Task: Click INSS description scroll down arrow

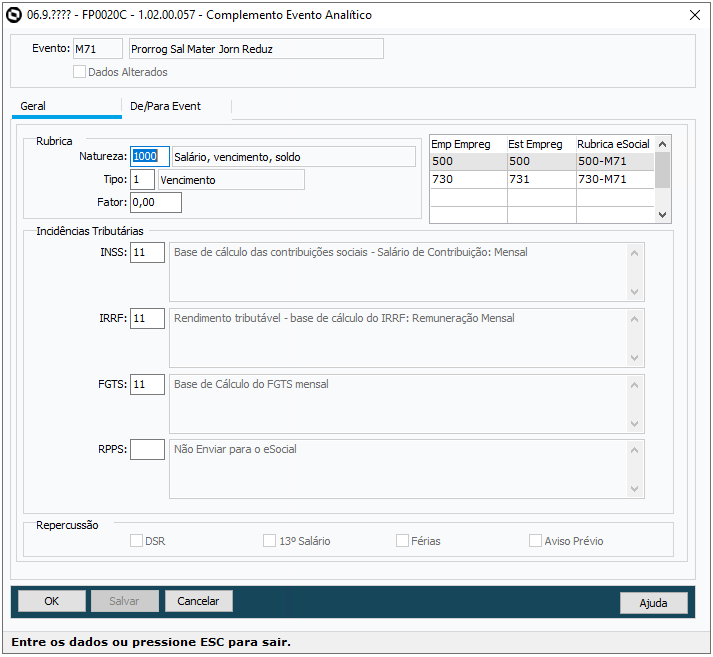Action: click(634, 292)
